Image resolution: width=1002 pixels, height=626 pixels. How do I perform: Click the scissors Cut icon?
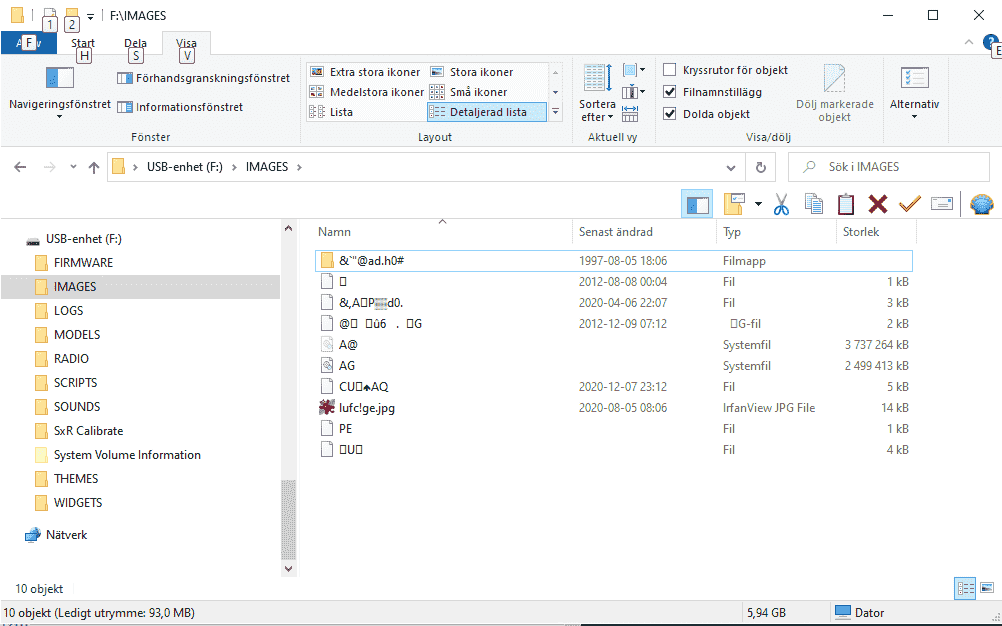pyautogui.click(x=782, y=205)
